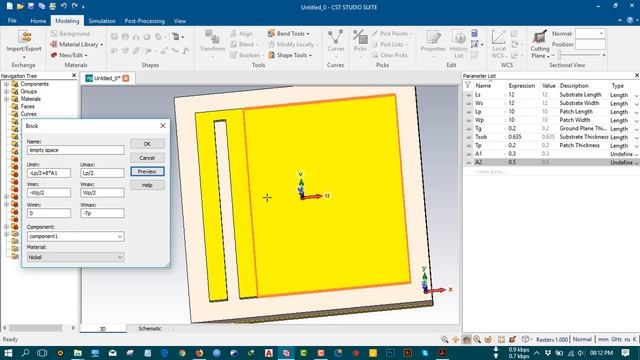Click the Undo icon in quick access toolbar
The width and height of the screenshot is (640, 360).
64,6
